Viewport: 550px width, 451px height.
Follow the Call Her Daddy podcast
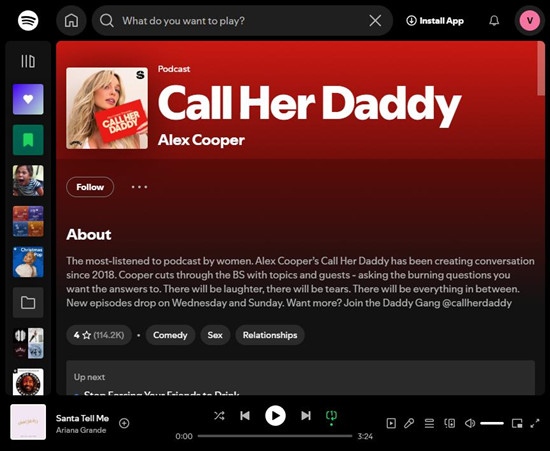click(x=90, y=187)
